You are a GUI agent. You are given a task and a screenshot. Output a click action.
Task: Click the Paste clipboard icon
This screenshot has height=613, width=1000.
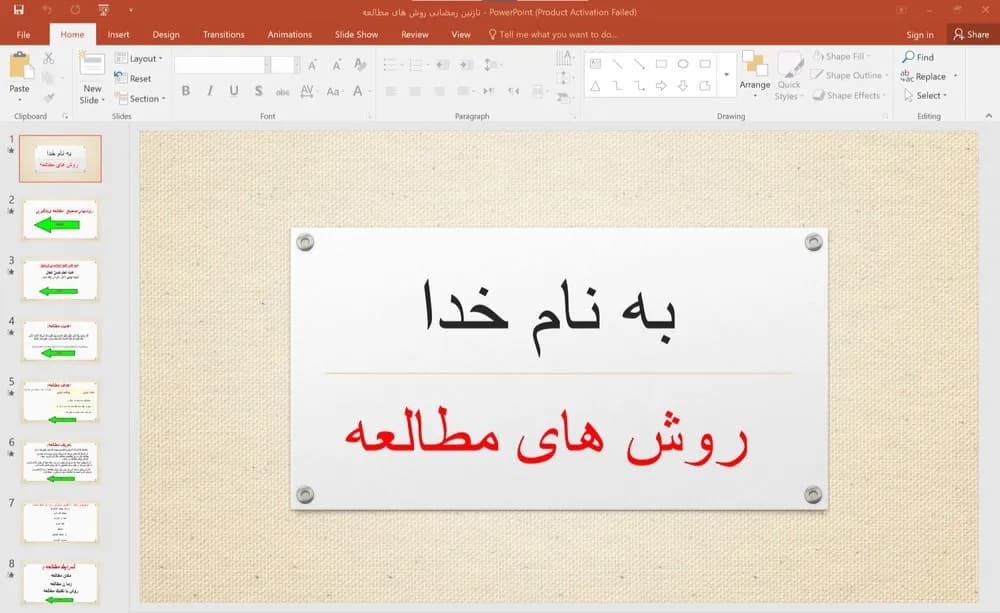pos(20,66)
